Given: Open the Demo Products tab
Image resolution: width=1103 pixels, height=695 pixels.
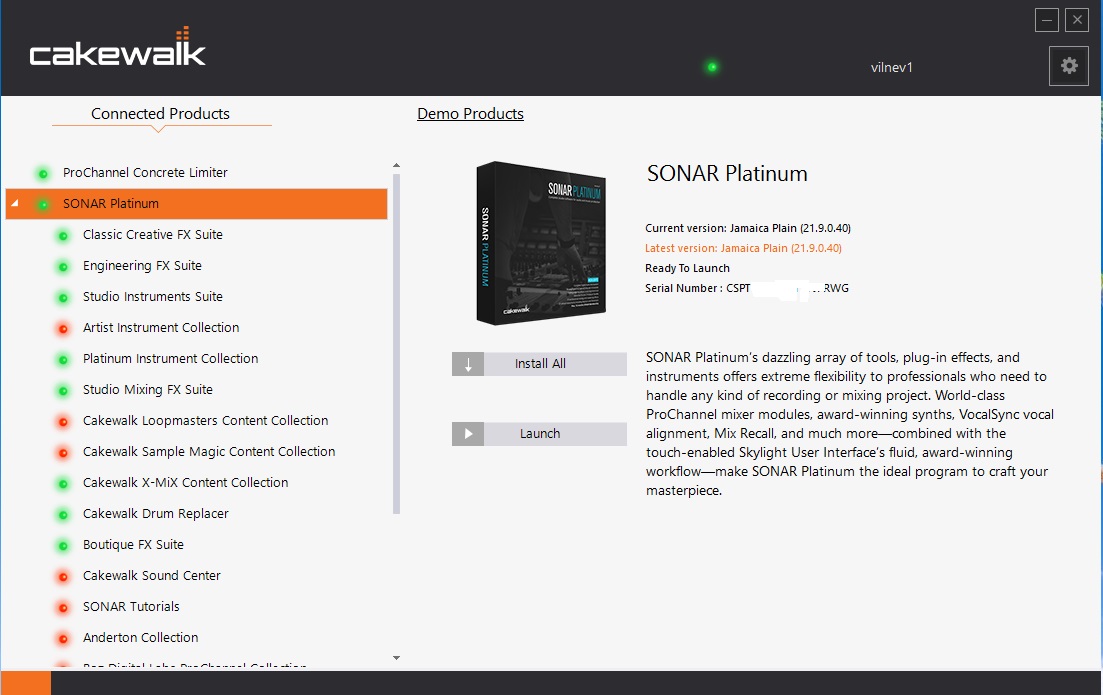Looking at the screenshot, I should point(470,113).
